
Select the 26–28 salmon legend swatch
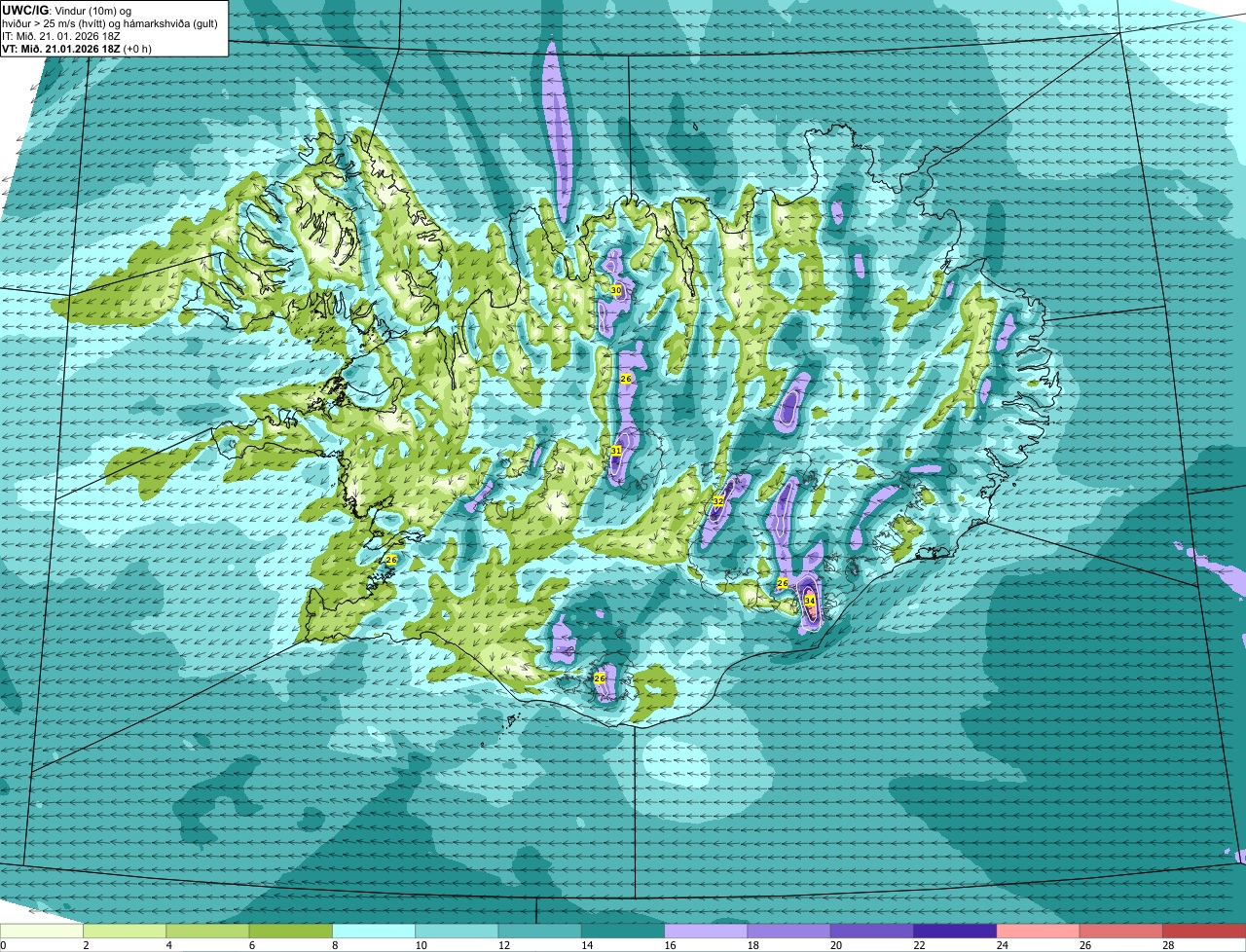point(1121,932)
